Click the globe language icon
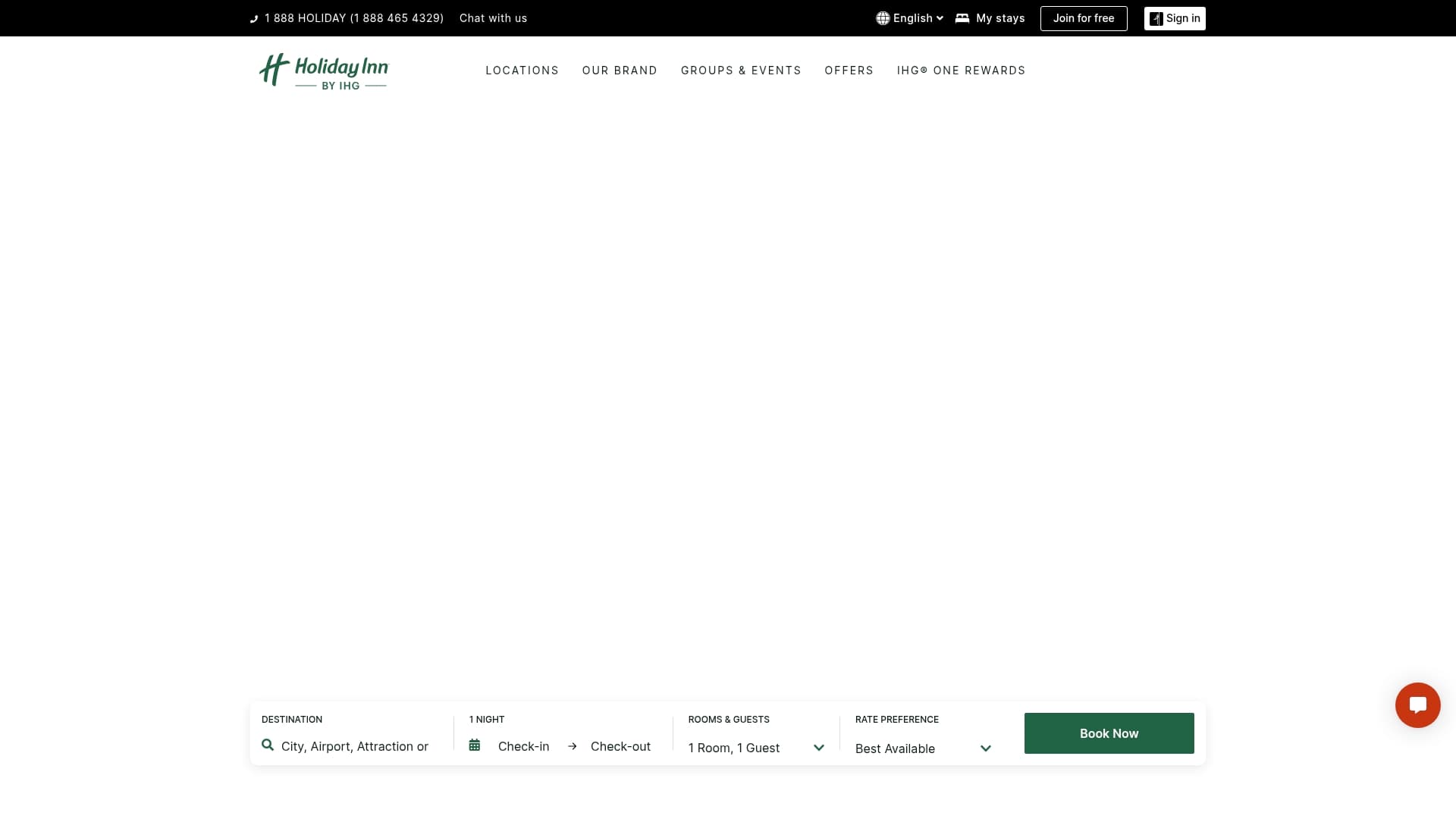The height and width of the screenshot is (819, 1456). (x=883, y=18)
